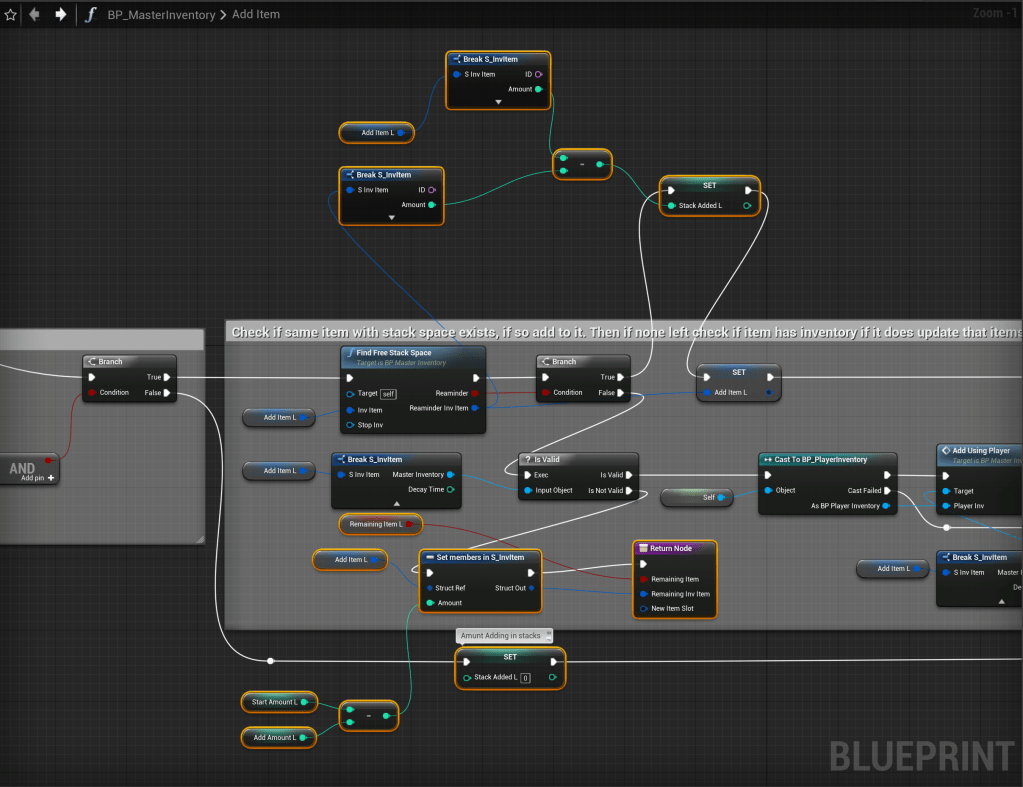Screen dimensions: 1023x787
Task: Select the Set members in S_InvItem header
Action: 480,557
